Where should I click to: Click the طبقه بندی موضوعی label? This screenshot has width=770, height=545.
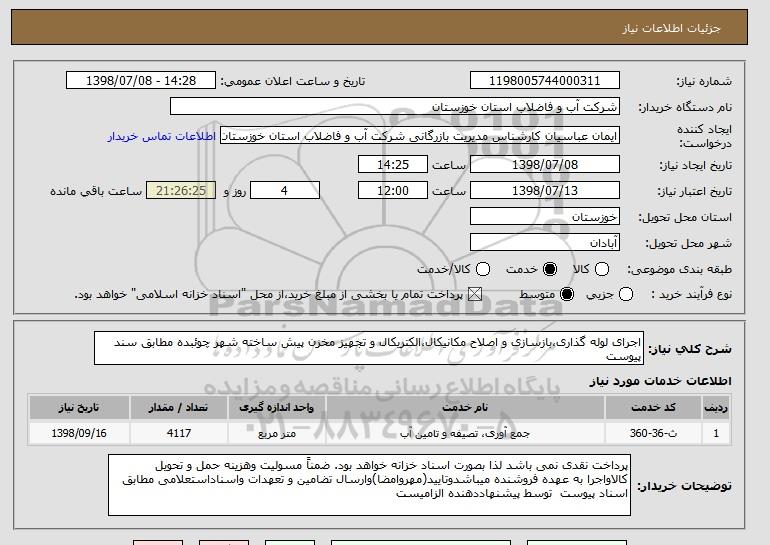(x=679, y=269)
